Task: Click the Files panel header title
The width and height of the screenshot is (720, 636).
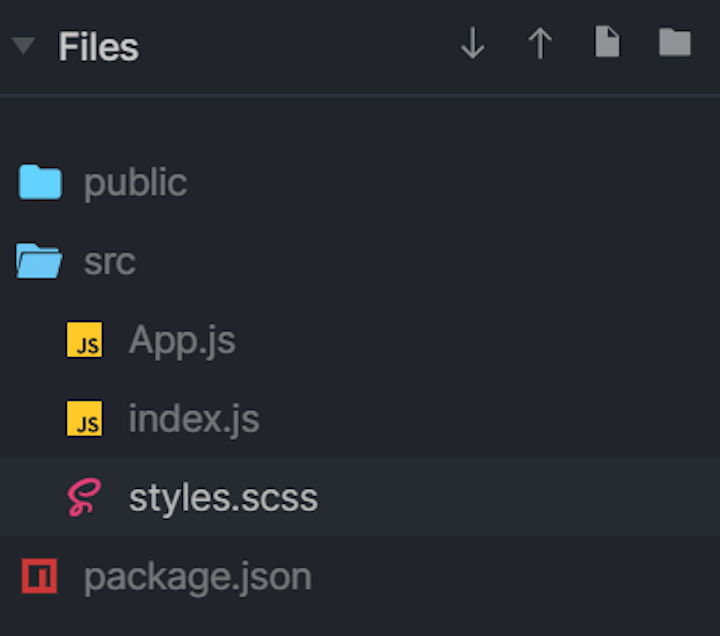Action: (98, 47)
